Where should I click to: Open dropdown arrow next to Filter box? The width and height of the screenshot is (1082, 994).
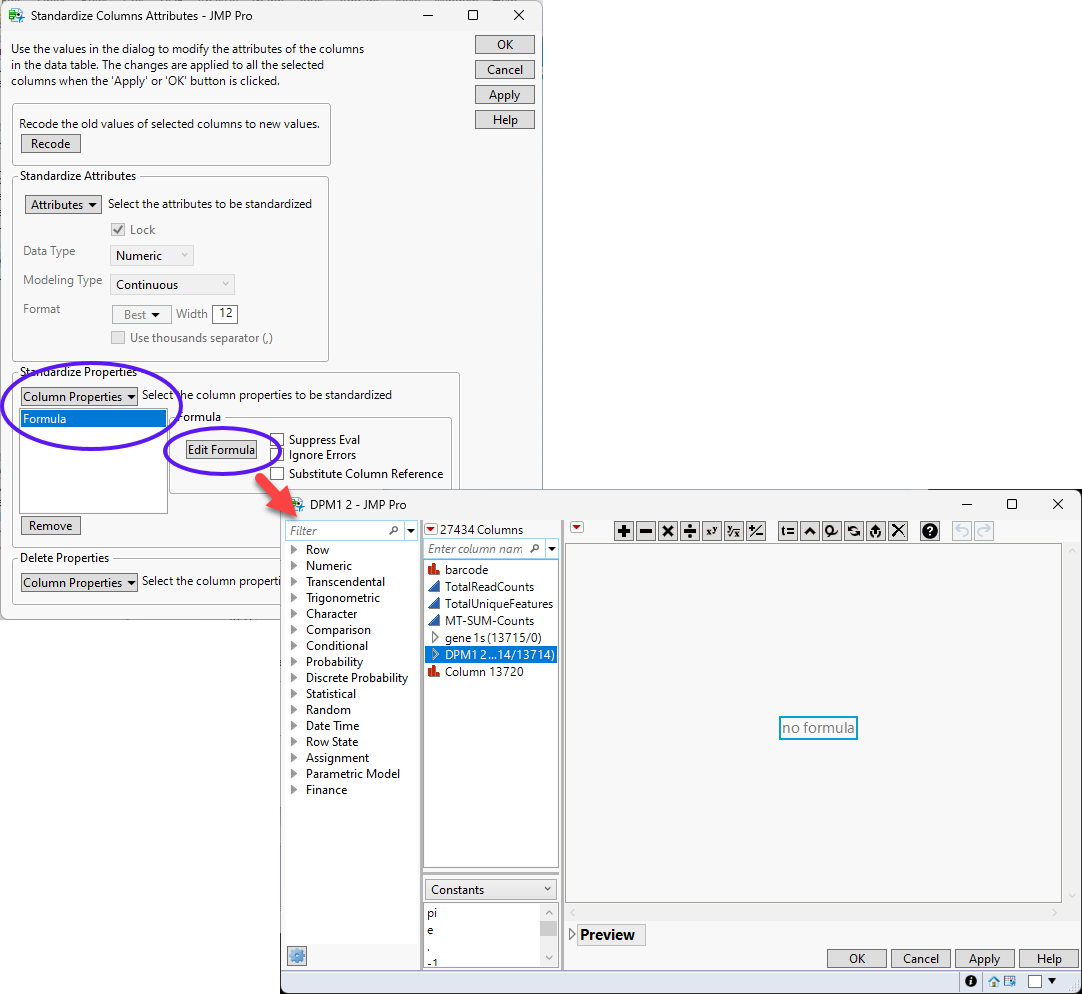click(x=411, y=530)
